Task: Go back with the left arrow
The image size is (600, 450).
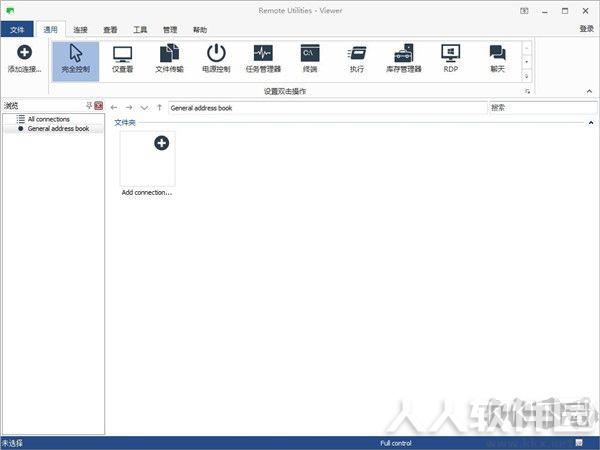Action: (114, 108)
